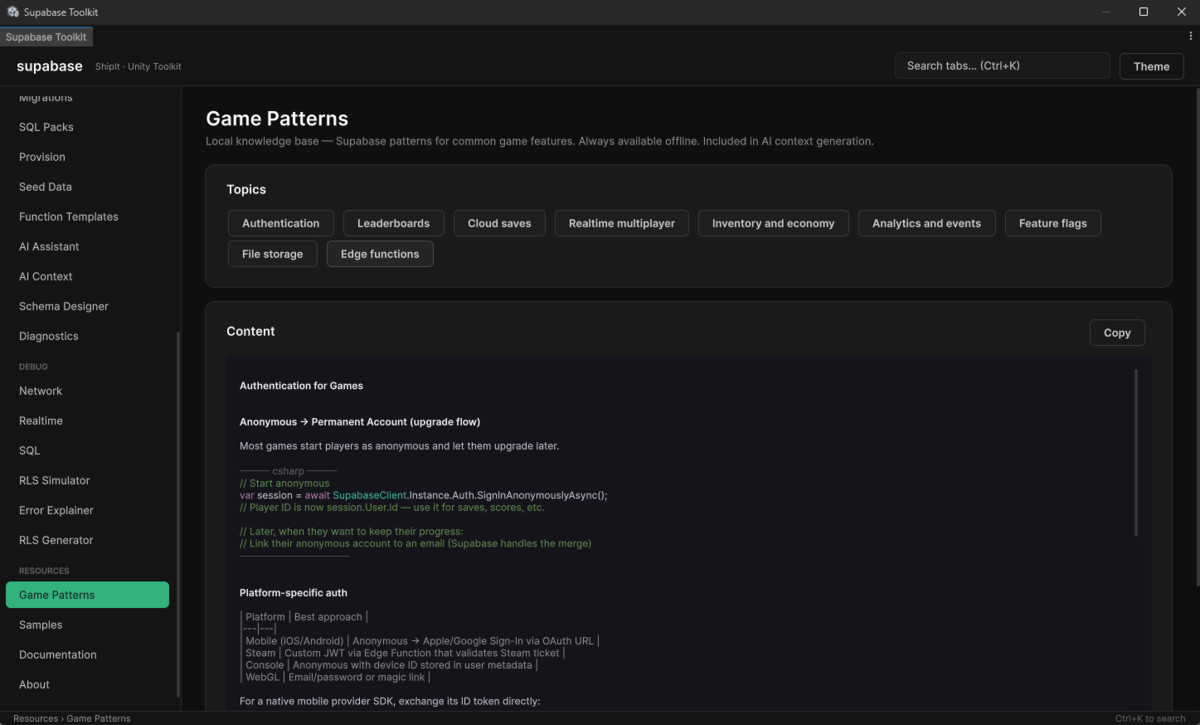Open RLS Simulator

54,481
